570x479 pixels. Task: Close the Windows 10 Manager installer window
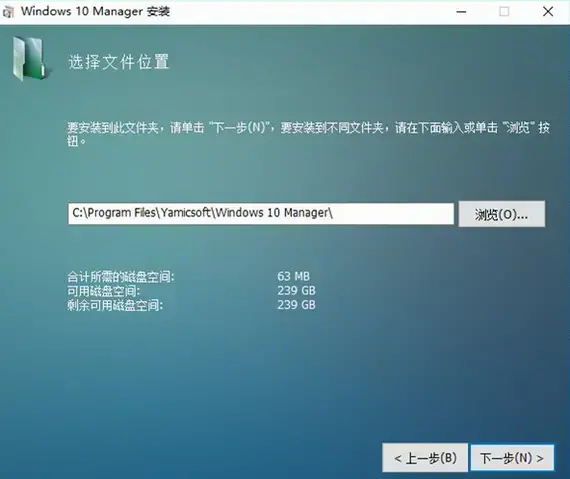point(548,12)
